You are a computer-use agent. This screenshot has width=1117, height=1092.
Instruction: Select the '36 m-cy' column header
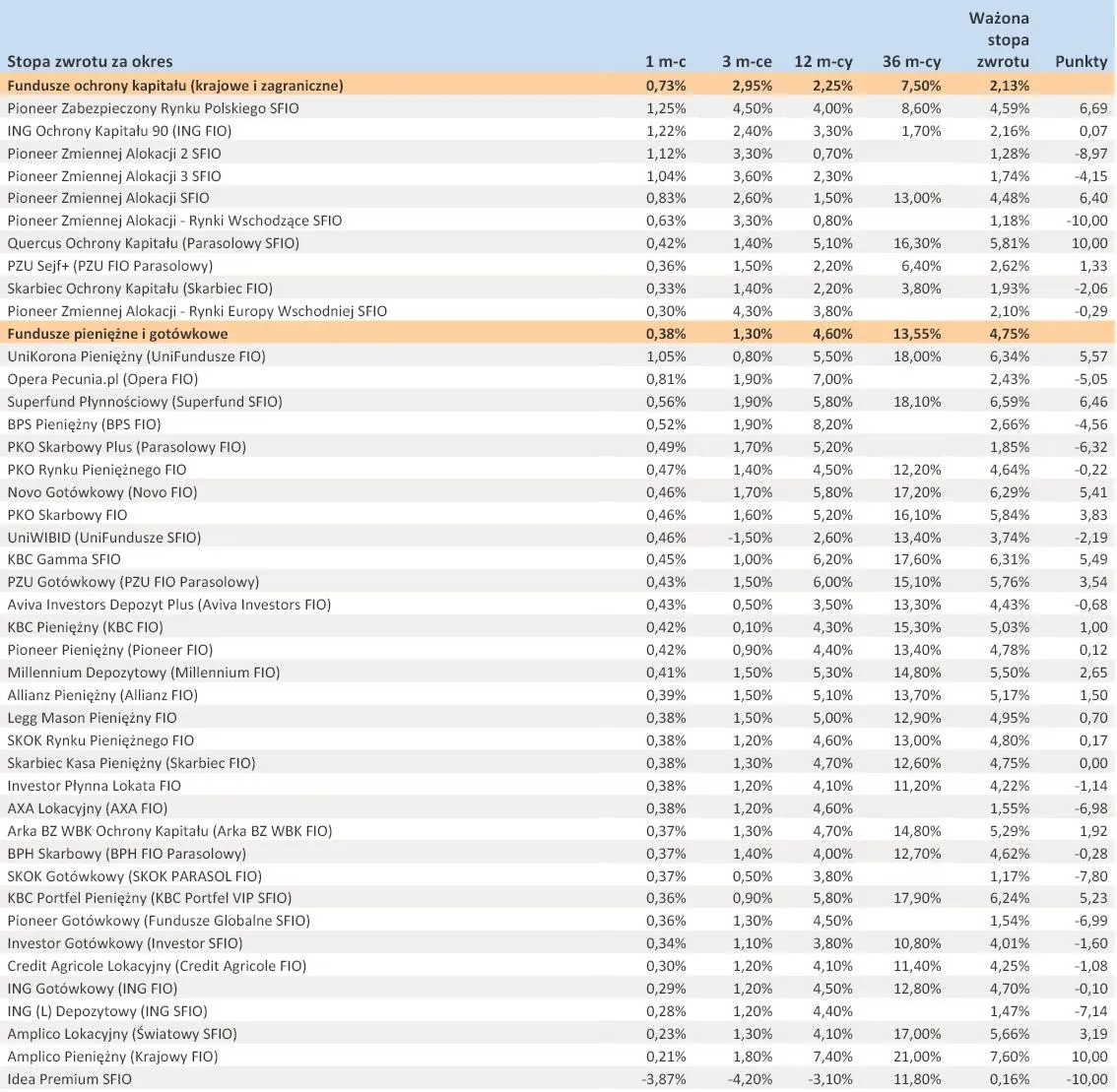tap(911, 62)
